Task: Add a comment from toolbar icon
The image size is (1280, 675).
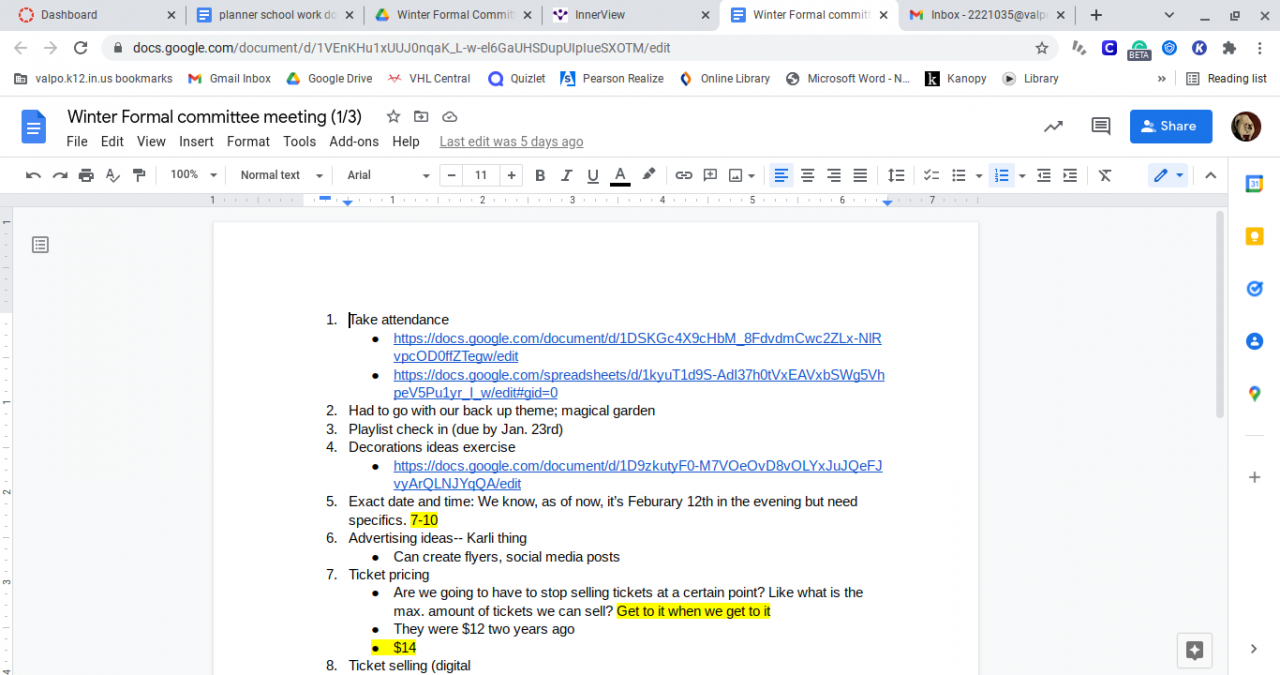Action: click(710, 175)
